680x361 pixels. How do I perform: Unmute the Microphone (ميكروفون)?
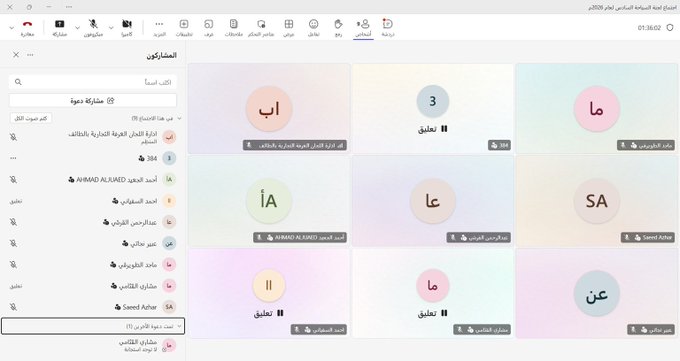93,27
